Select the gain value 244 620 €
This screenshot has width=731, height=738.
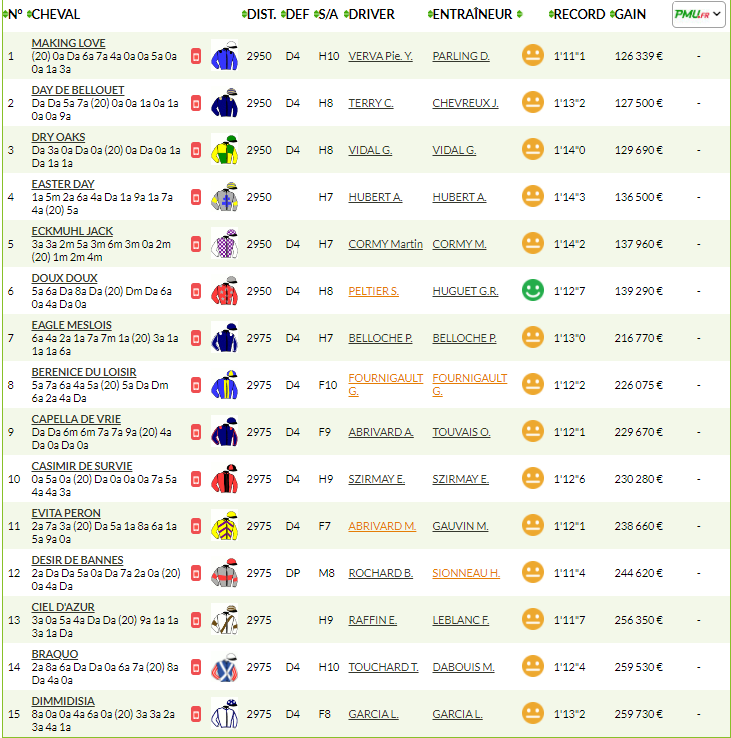point(638,573)
